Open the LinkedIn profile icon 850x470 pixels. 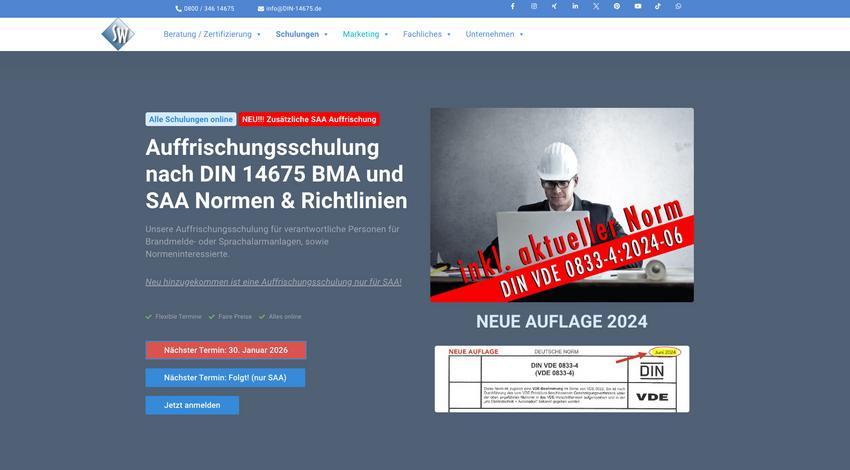(x=575, y=7)
